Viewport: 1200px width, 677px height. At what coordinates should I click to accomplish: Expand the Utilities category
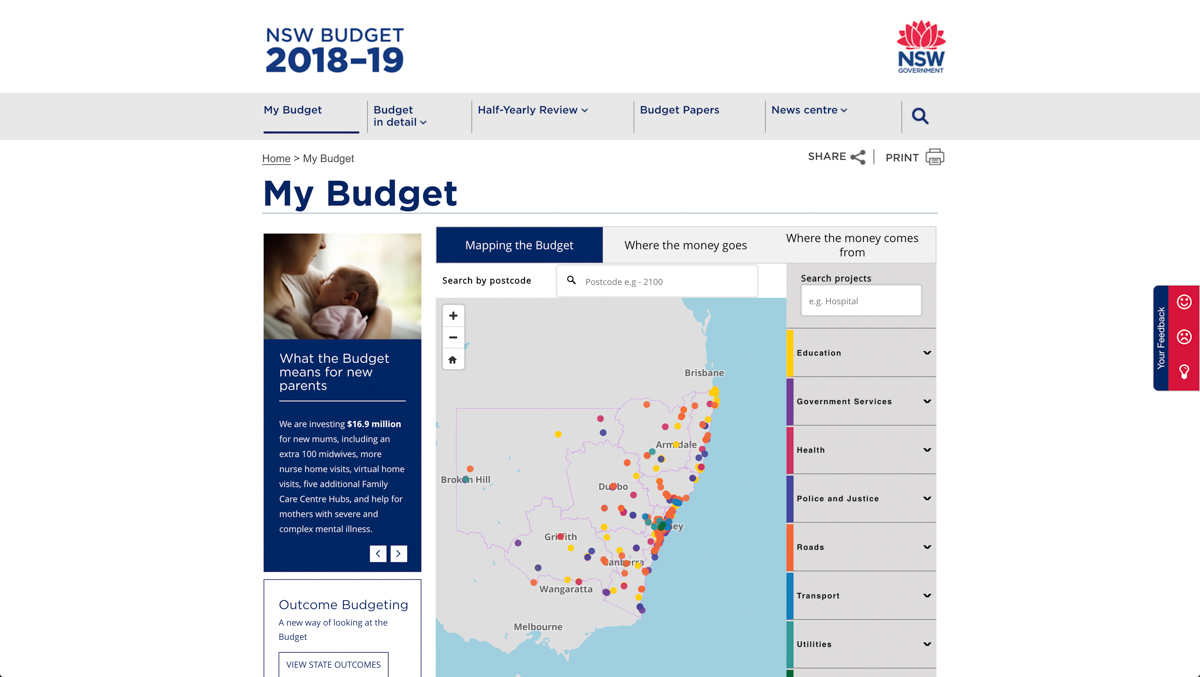click(862, 644)
